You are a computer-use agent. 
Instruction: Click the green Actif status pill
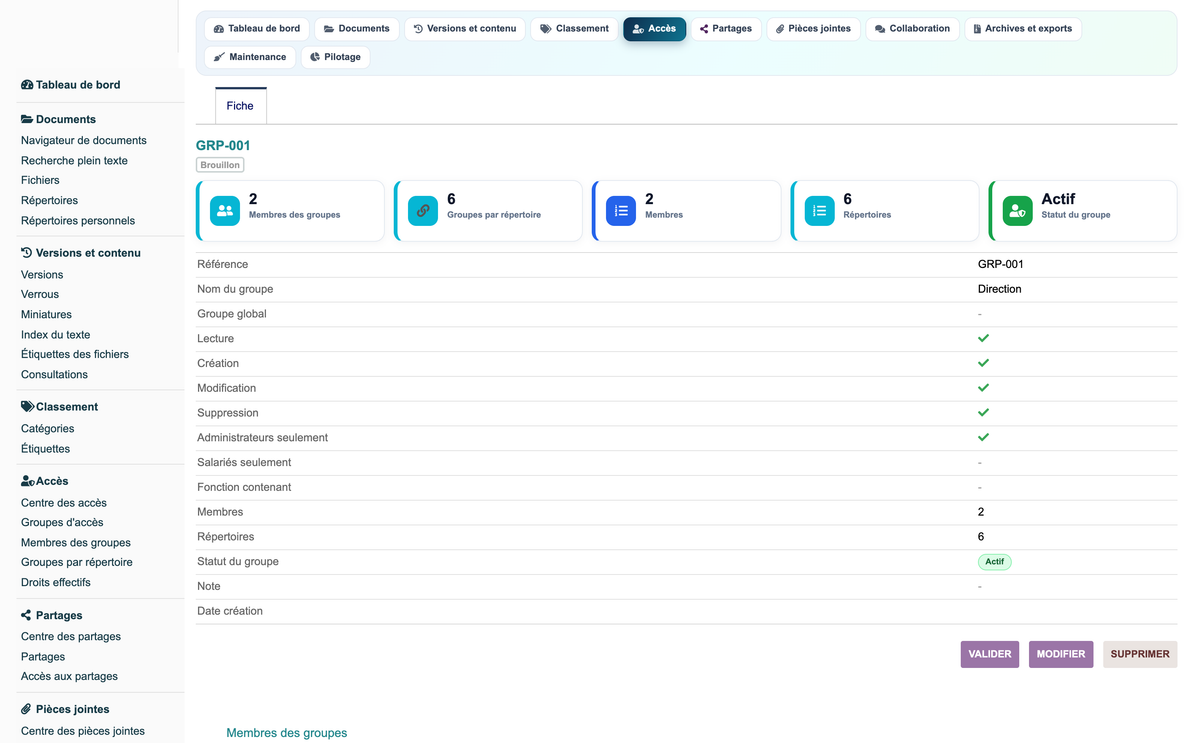tap(995, 562)
